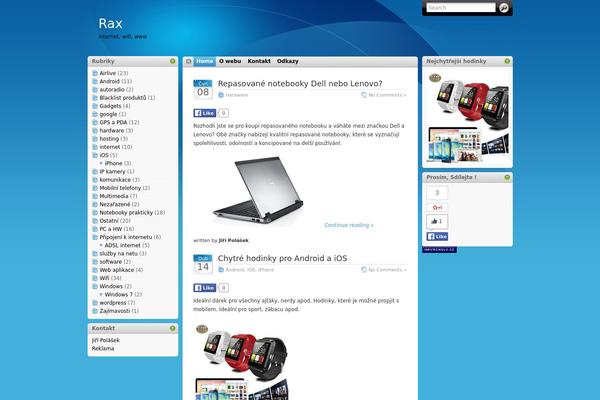The height and width of the screenshot is (400, 600).
Task: Open the autoradio category
Action: click(112, 90)
